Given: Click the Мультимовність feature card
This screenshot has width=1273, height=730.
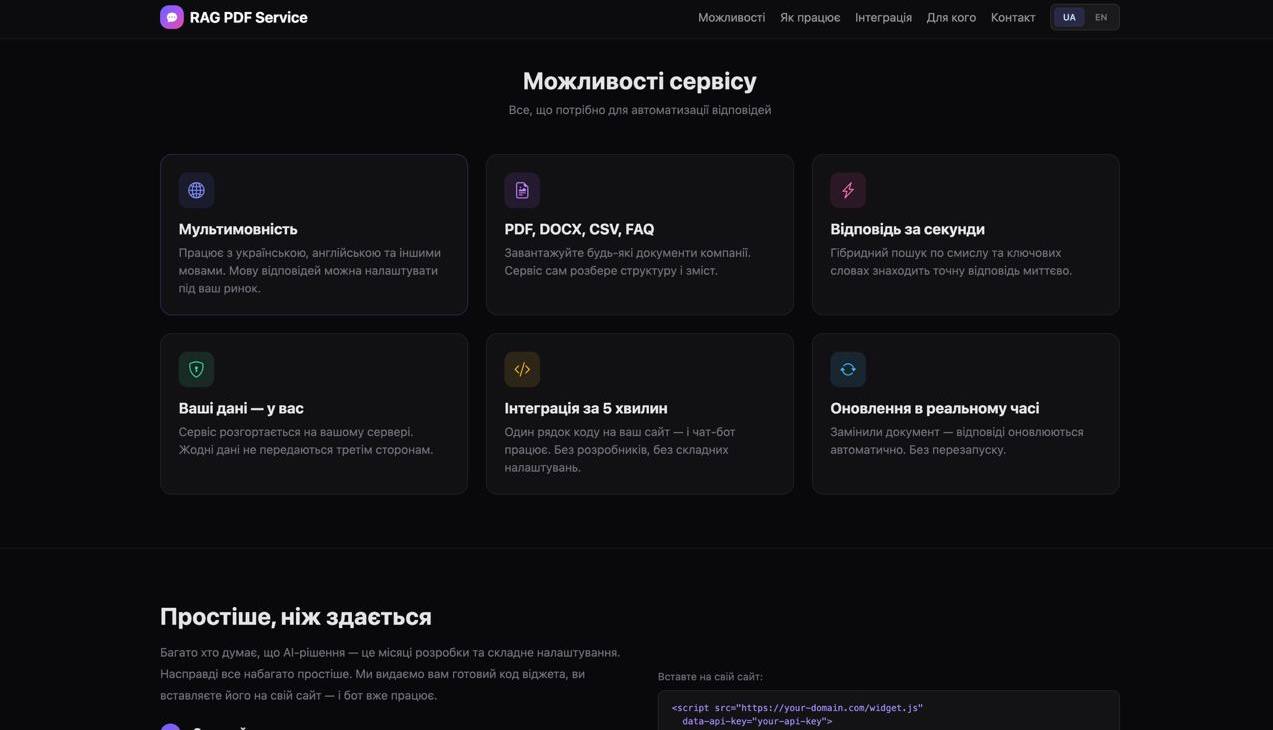Looking at the screenshot, I should point(313,234).
